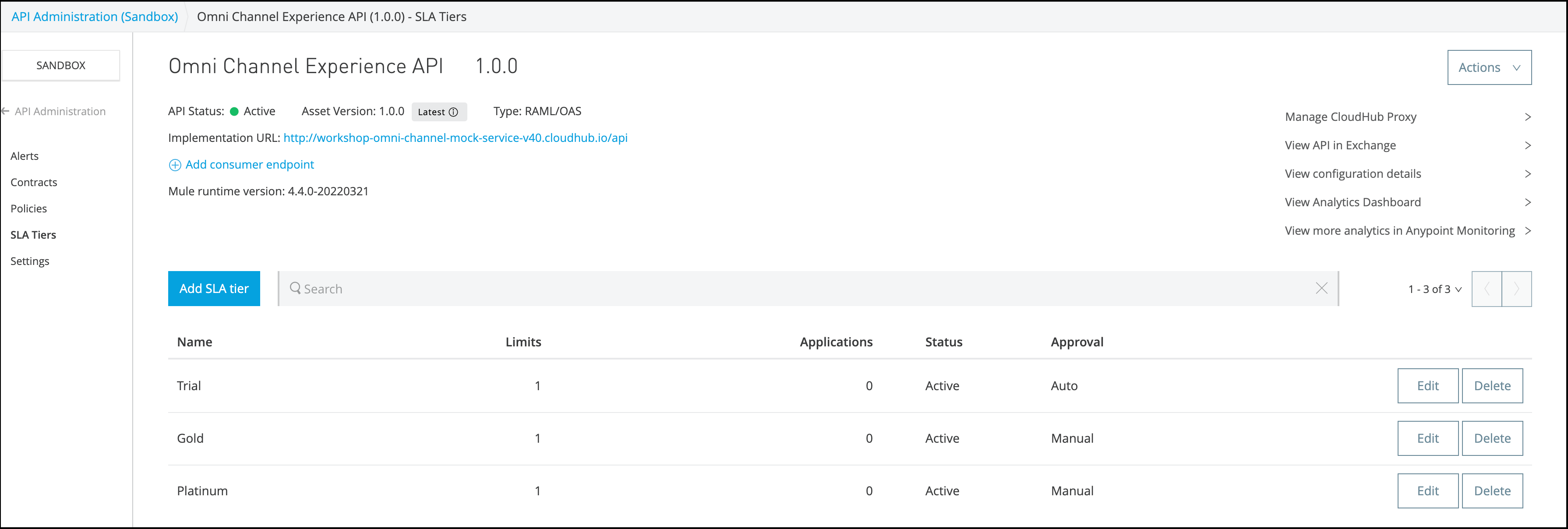The height and width of the screenshot is (529, 1568).
Task: Go to the previous page of results
Action: [x=1487, y=289]
